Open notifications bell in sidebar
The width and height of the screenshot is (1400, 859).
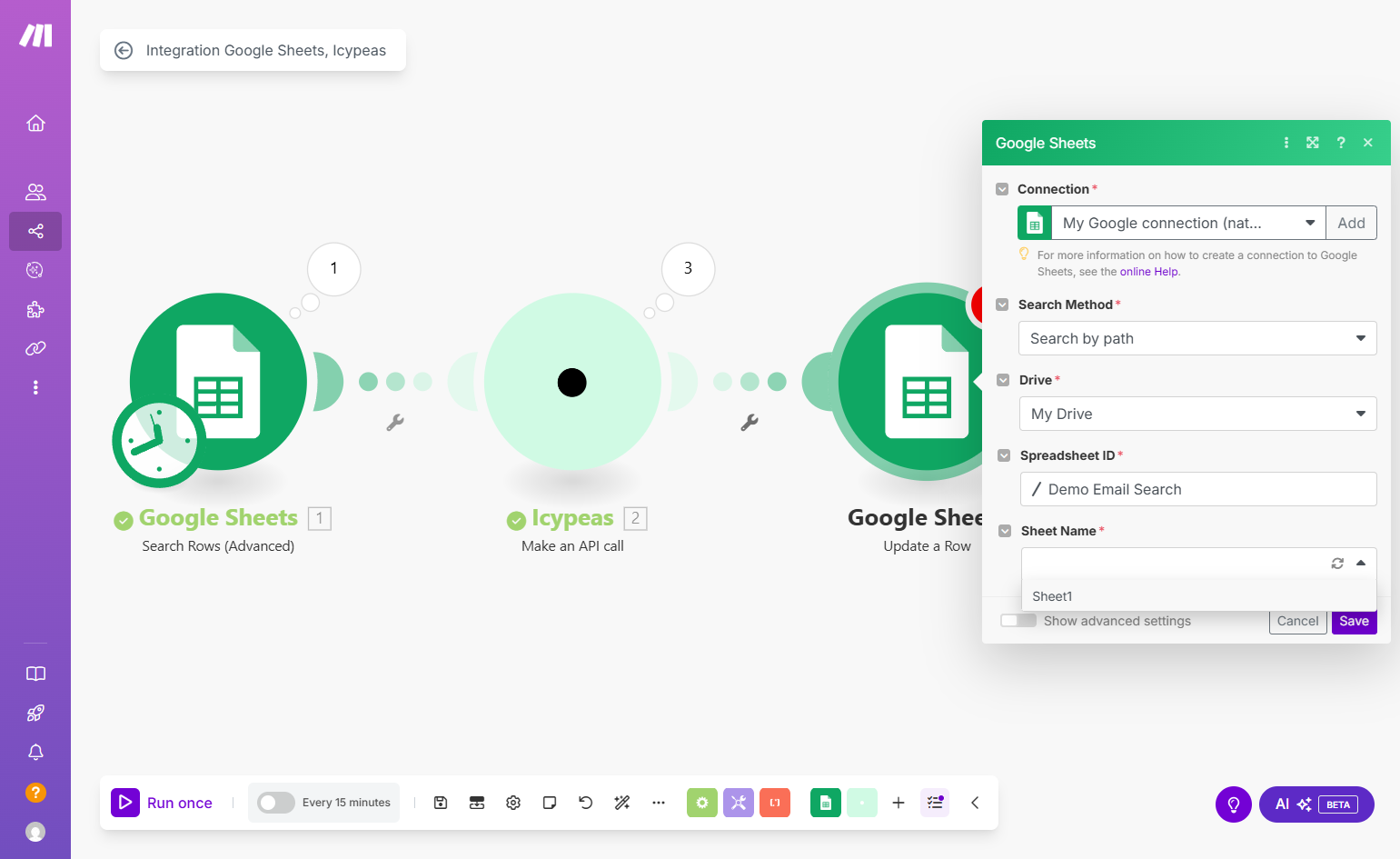35,753
